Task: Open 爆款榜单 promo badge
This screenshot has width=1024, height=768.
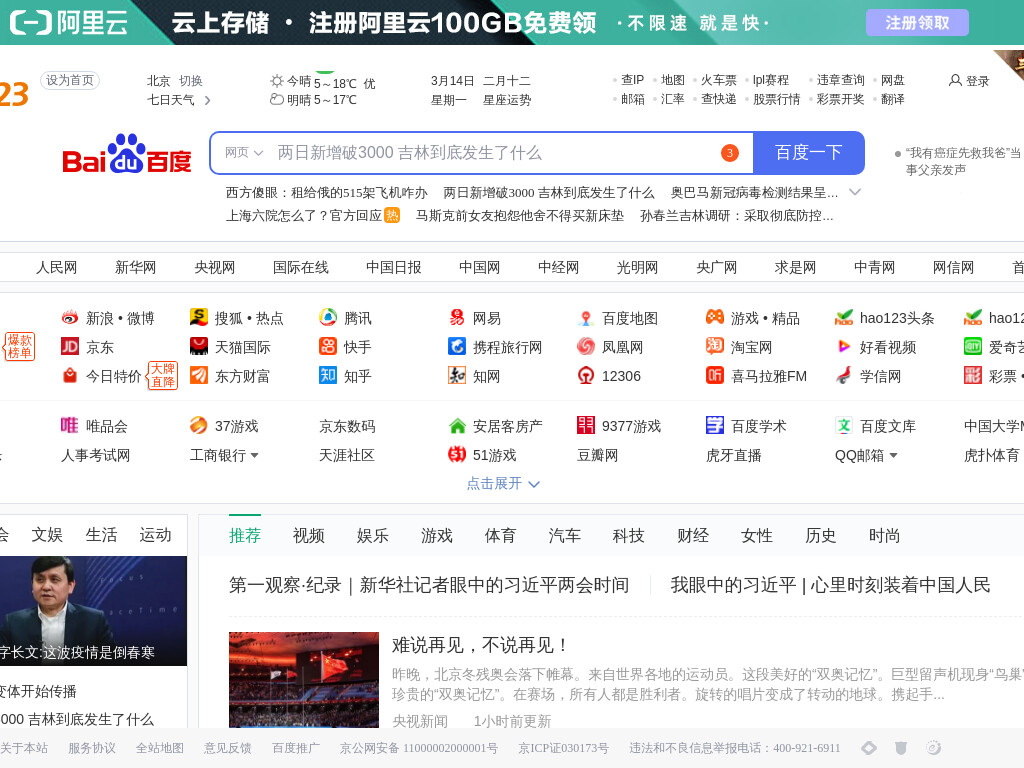Action: [20, 346]
